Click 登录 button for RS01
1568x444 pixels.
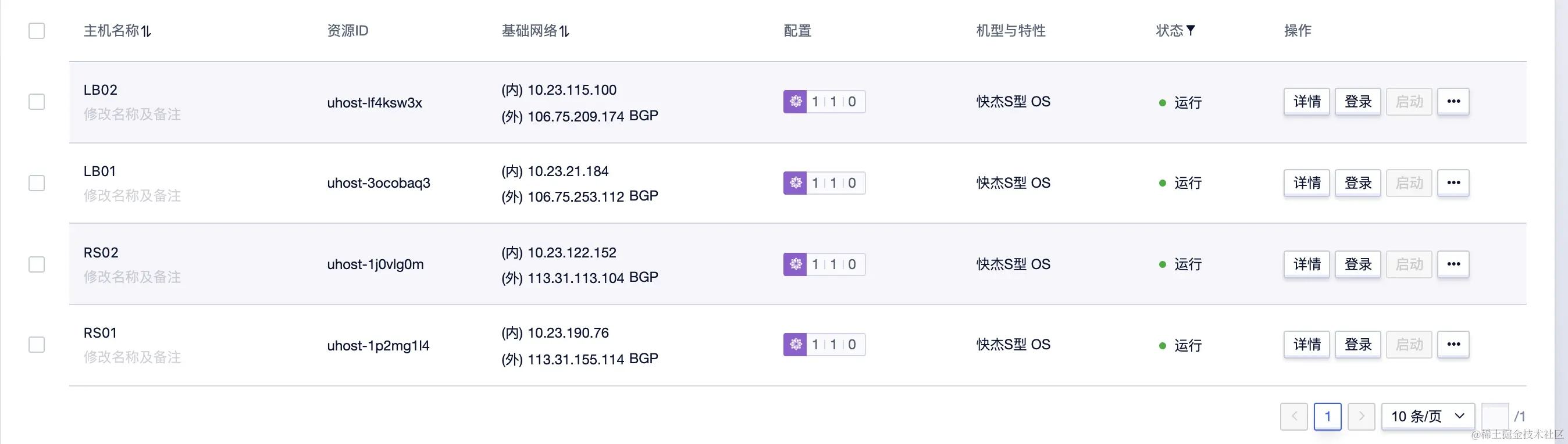tap(1357, 345)
